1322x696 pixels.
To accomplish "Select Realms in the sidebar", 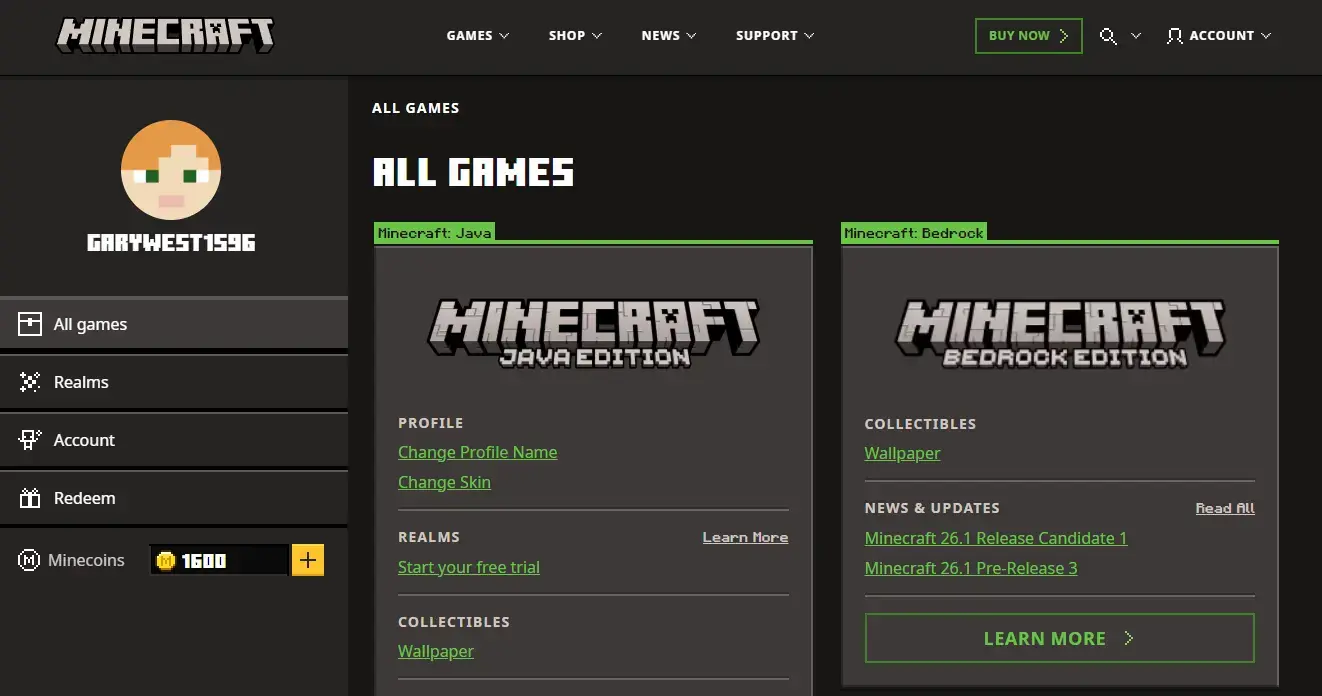I will coord(174,382).
